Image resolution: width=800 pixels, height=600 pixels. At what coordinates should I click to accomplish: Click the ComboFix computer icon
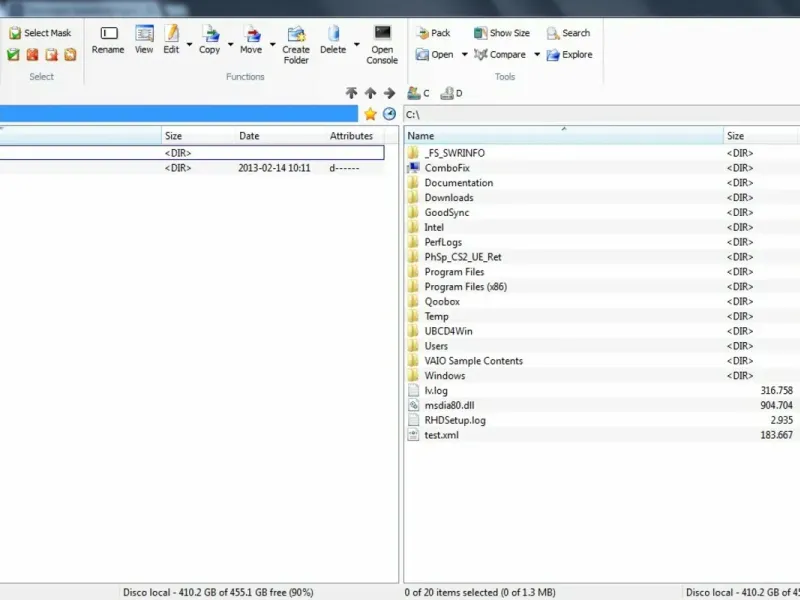414,168
